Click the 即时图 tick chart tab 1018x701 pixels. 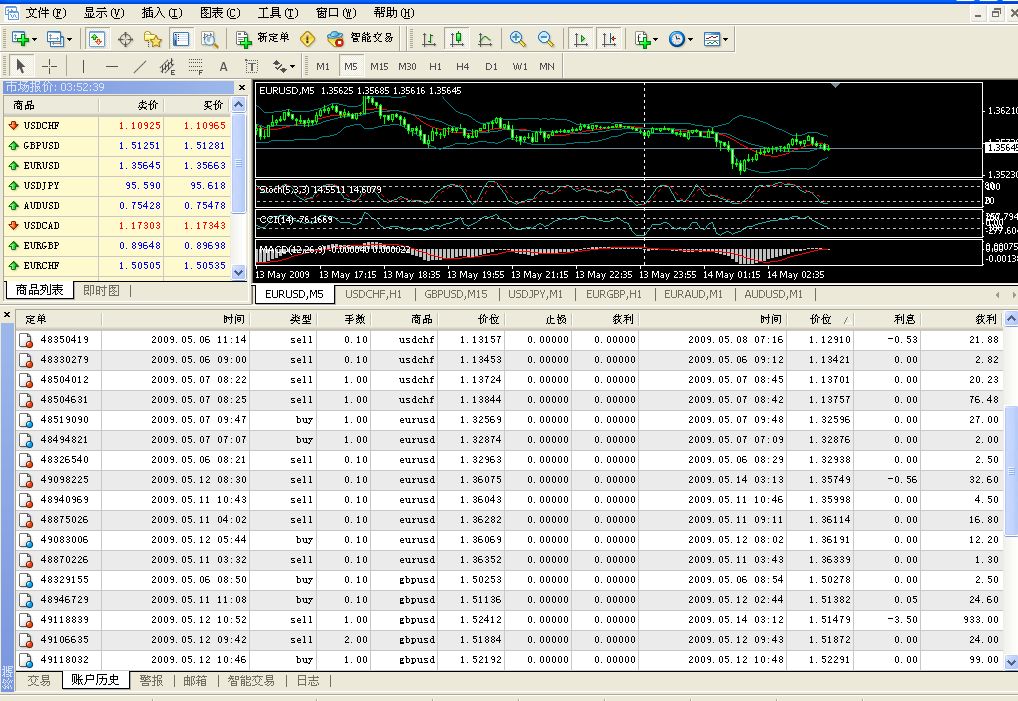101,290
